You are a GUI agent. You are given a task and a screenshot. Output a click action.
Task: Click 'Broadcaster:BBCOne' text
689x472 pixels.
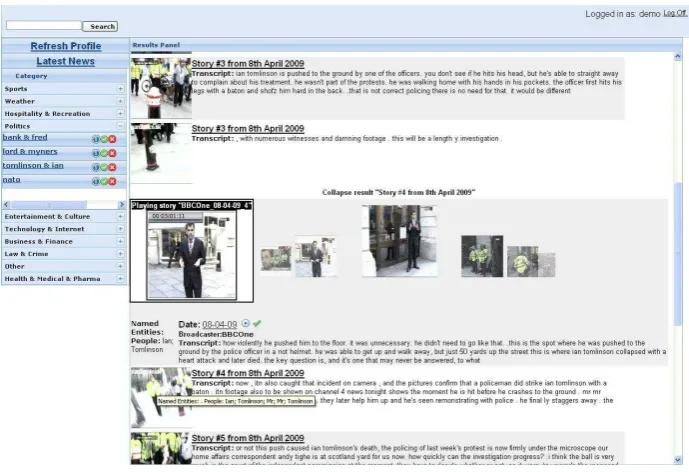216,334
